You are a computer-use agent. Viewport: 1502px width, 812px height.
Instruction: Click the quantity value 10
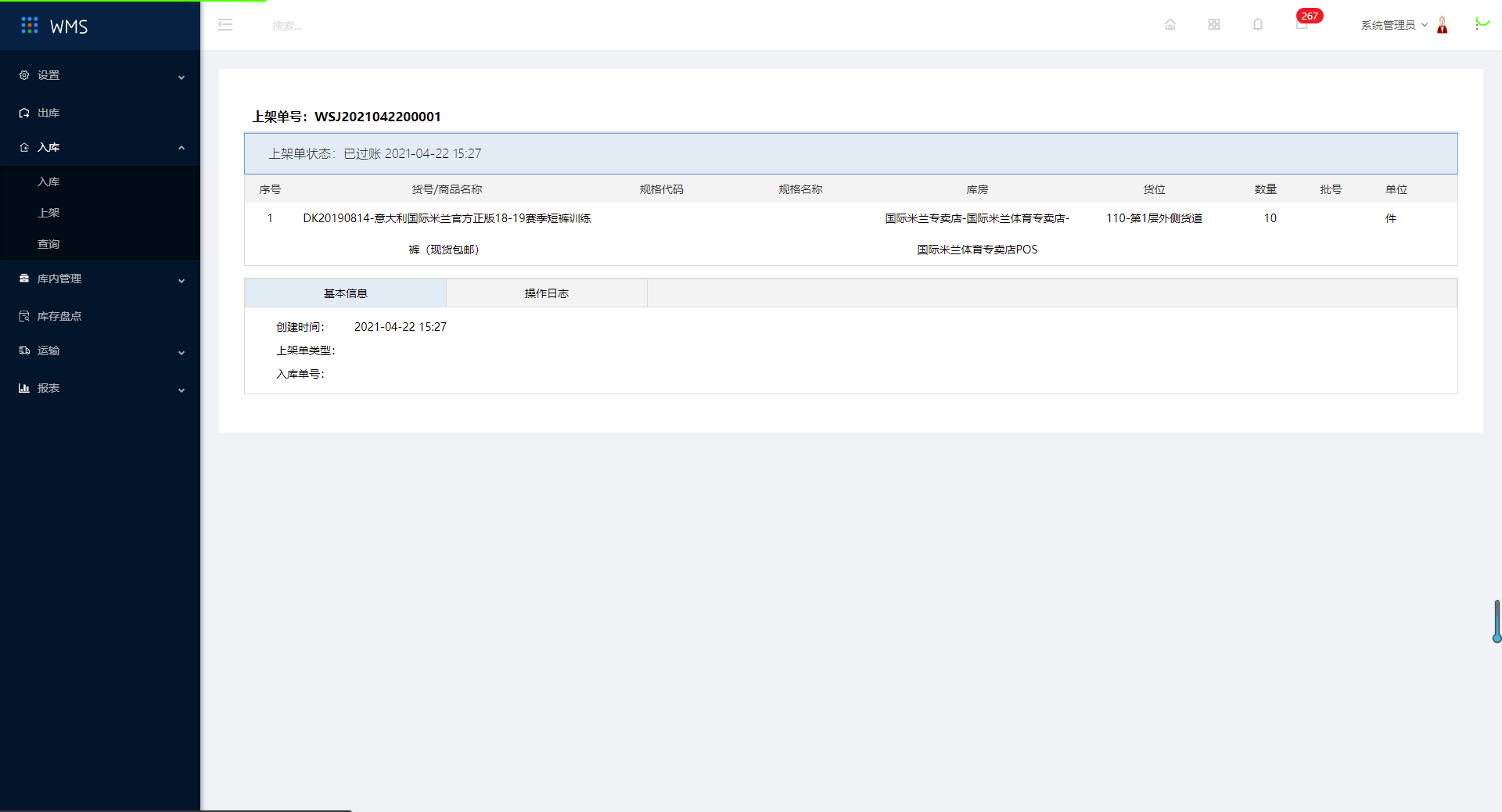point(1270,218)
